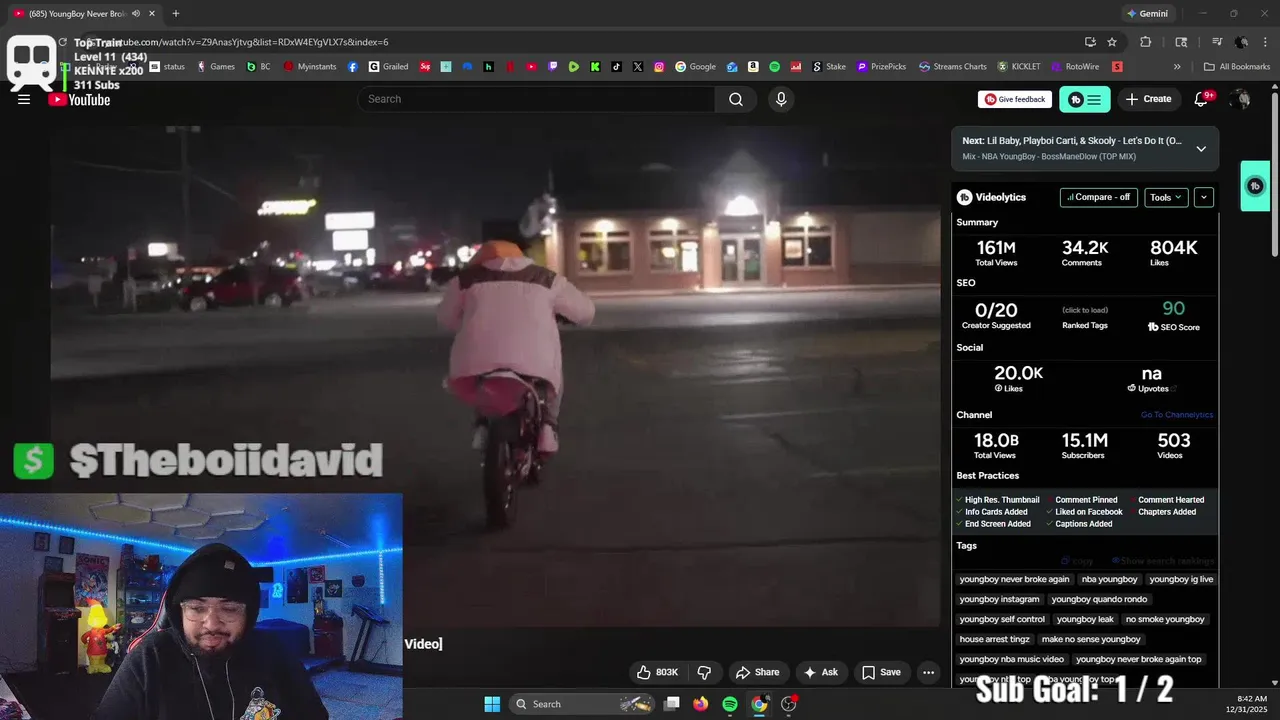Bookmark this page with star icon
This screenshot has height=720, width=1280.
pyautogui.click(x=1112, y=42)
